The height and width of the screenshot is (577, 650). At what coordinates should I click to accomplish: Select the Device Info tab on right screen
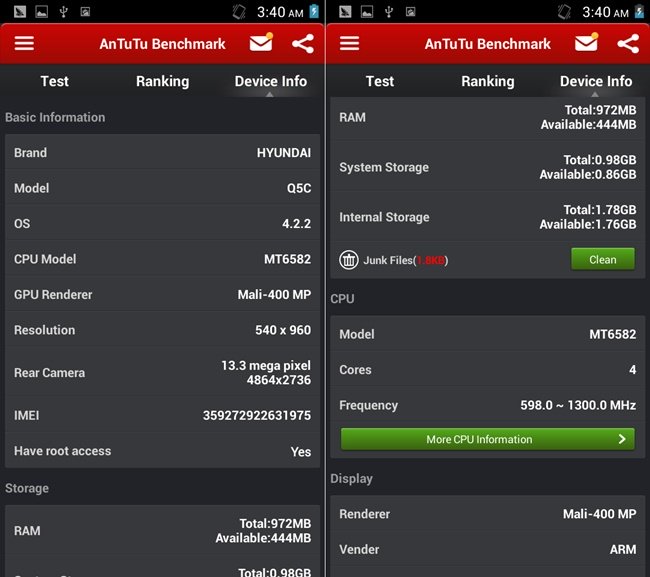(x=596, y=81)
